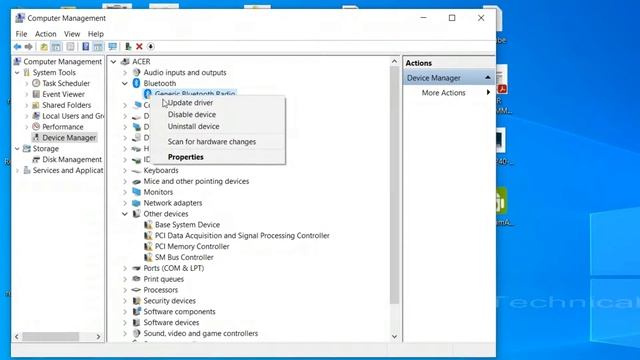Choose Update driver from the context menu
Screen dimensions: 640x360
(x=218, y=103)
